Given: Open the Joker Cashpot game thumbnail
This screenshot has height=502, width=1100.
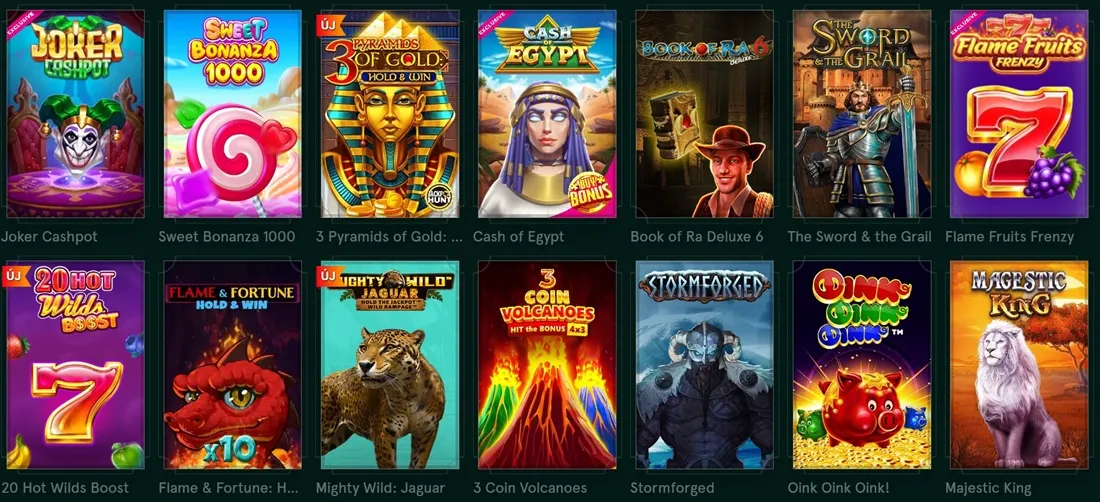Looking at the screenshot, I should (x=75, y=114).
